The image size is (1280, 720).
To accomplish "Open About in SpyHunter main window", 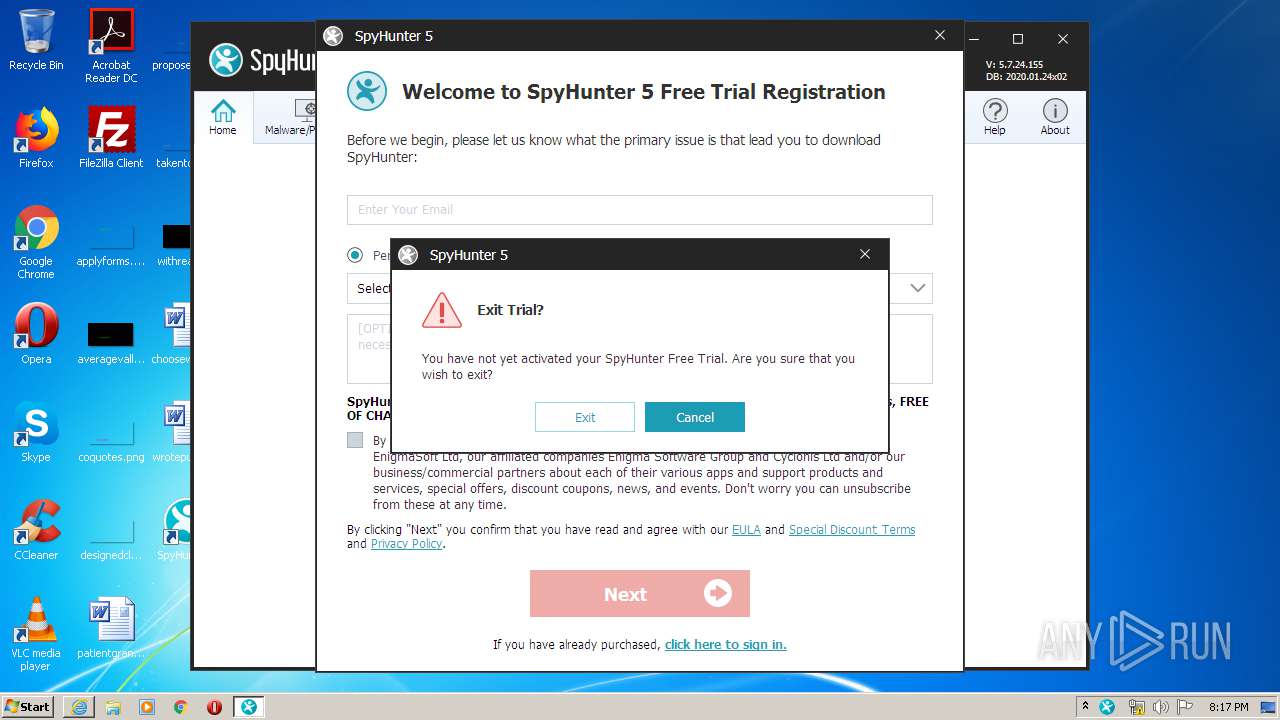I will coord(1055,117).
